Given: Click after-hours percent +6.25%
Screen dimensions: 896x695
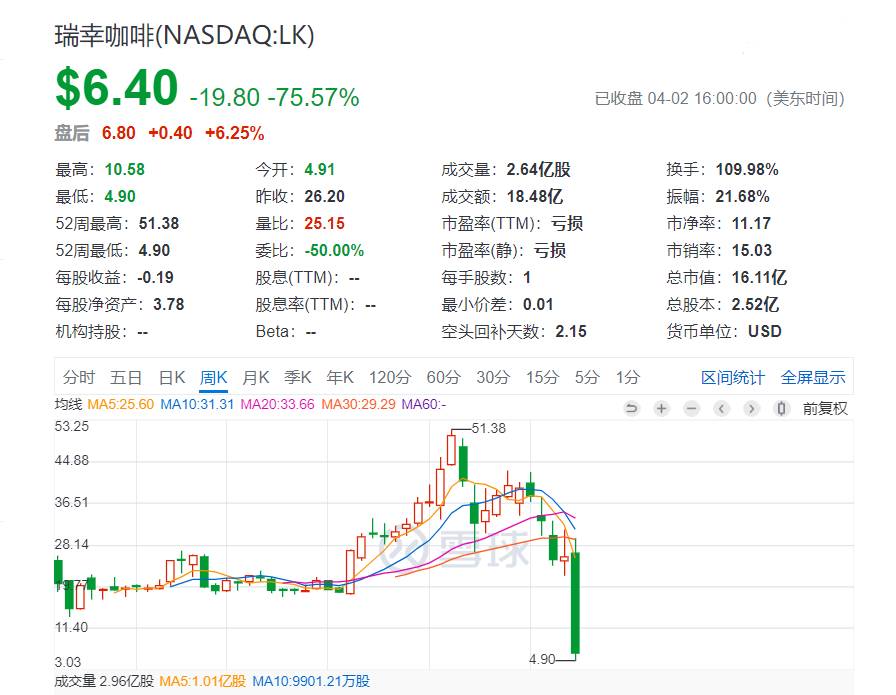Looking at the screenshot, I should pyautogui.click(x=234, y=133).
